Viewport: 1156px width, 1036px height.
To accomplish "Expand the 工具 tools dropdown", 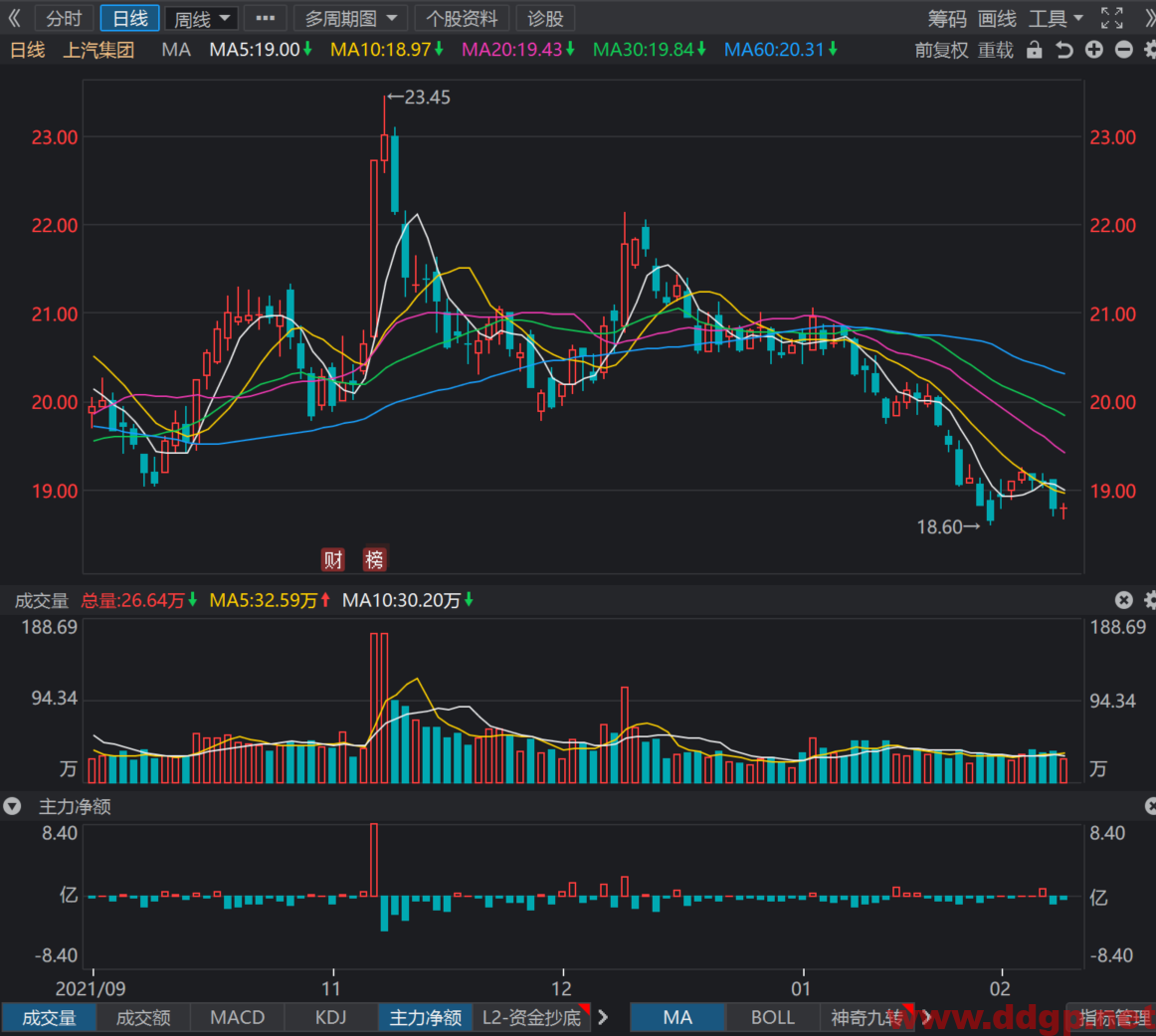I will coord(1055,19).
